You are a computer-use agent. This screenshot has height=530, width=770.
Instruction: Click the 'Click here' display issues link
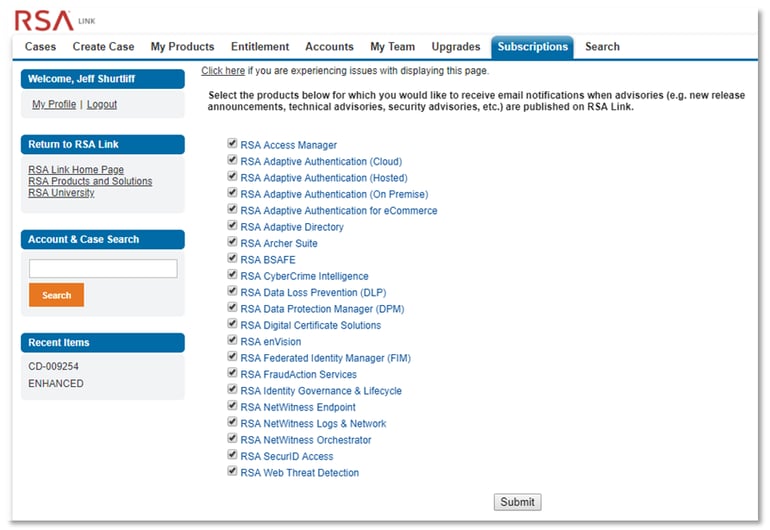(223, 71)
